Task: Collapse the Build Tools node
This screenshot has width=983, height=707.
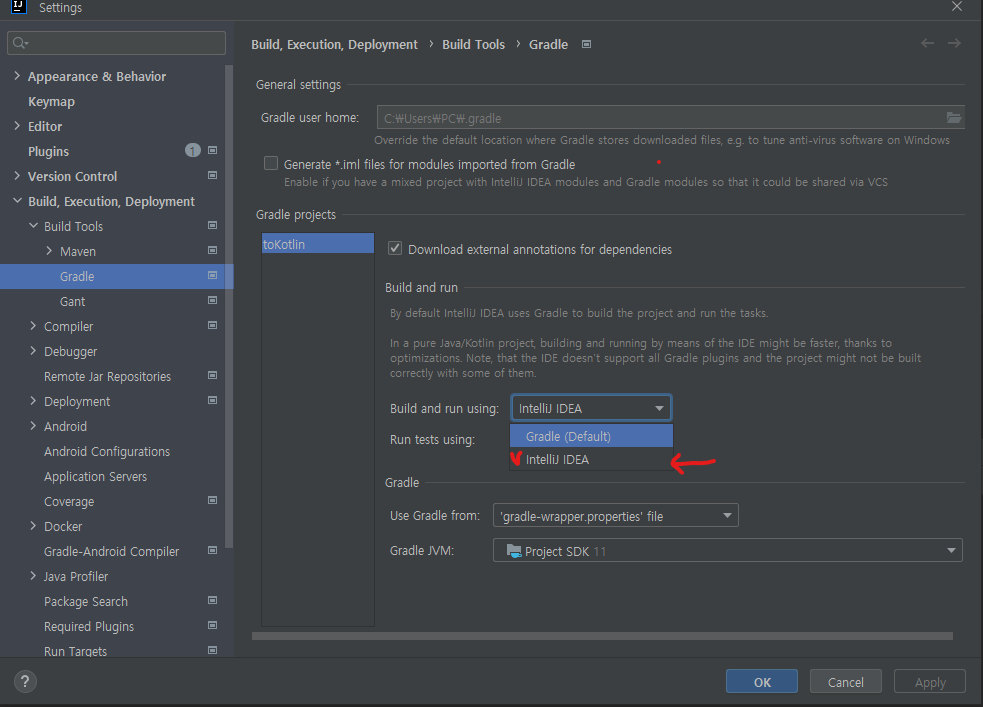Action: coord(33,226)
